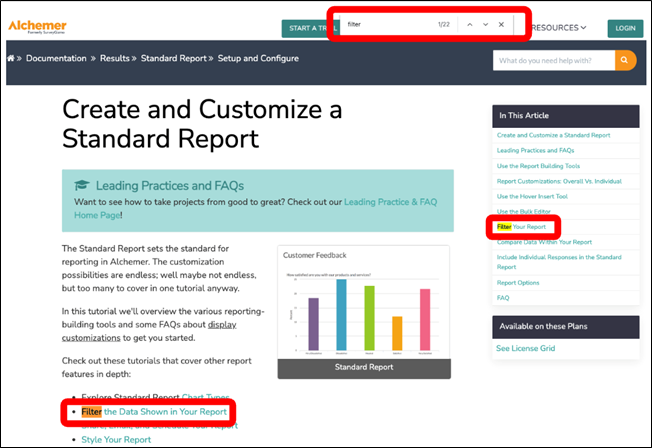Open Filter the Data Shown in Your Report link

[x=154, y=412]
